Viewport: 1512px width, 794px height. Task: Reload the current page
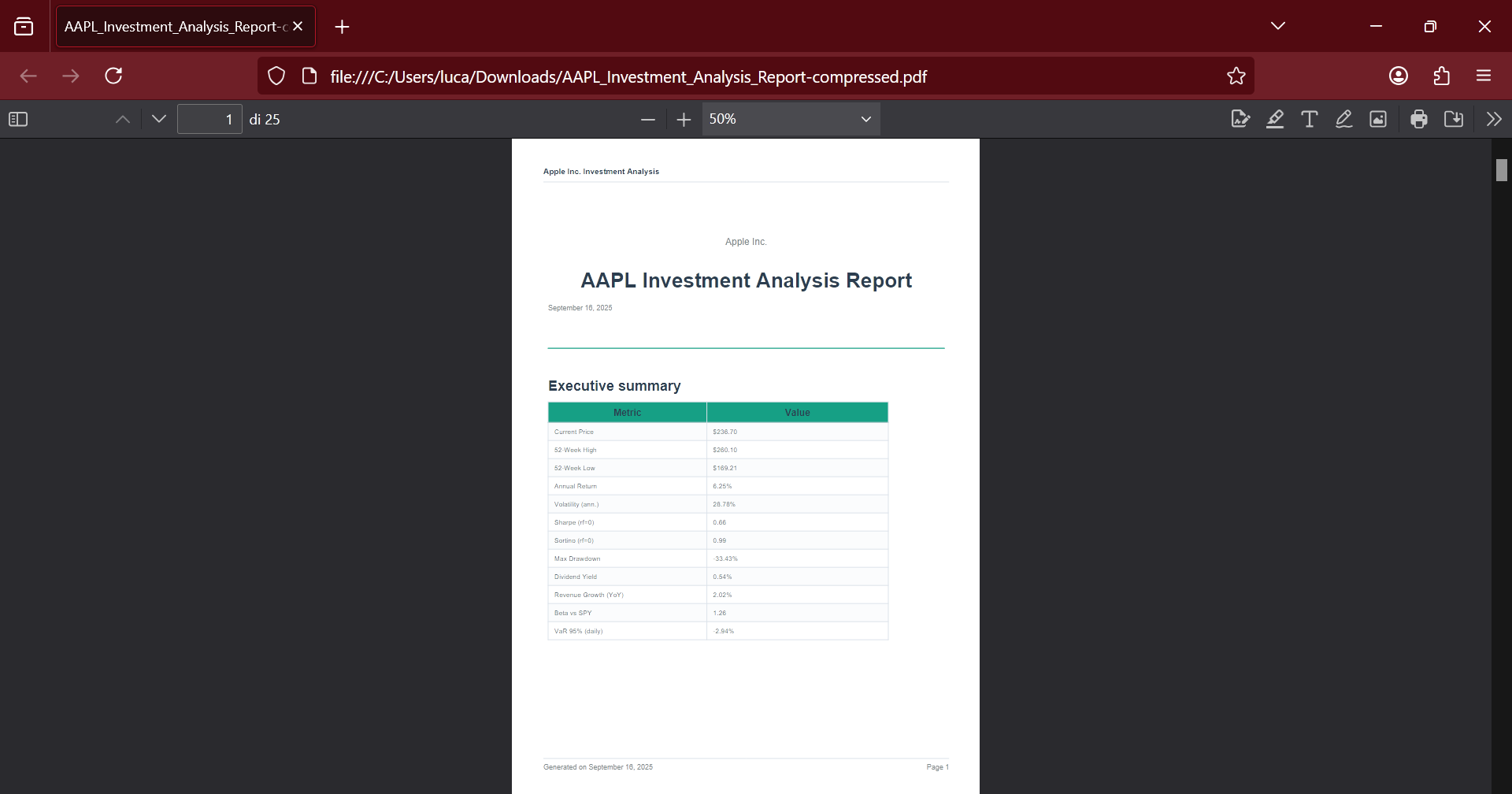pos(113,76)
